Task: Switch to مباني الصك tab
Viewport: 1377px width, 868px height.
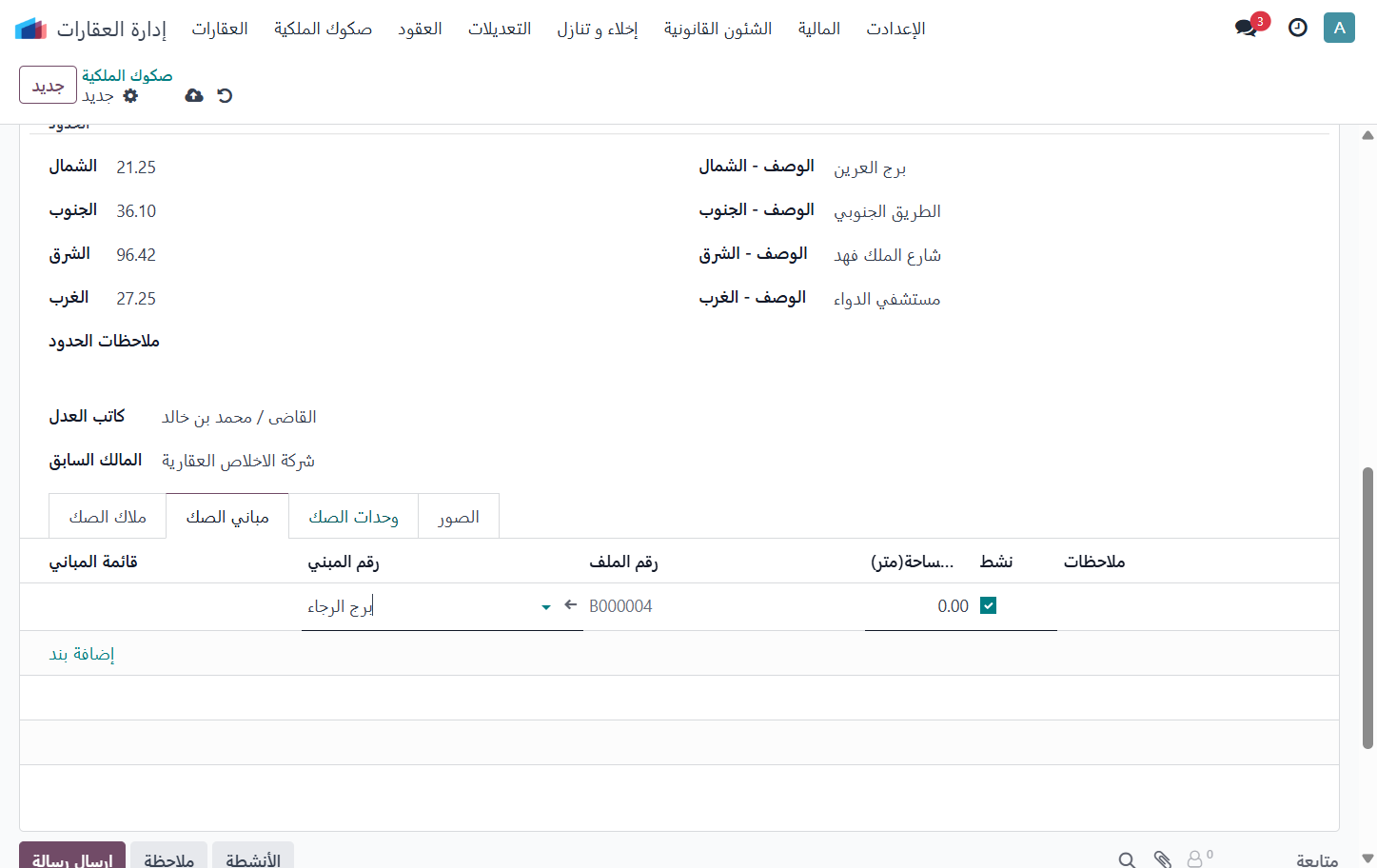Action: pos(227,516)
